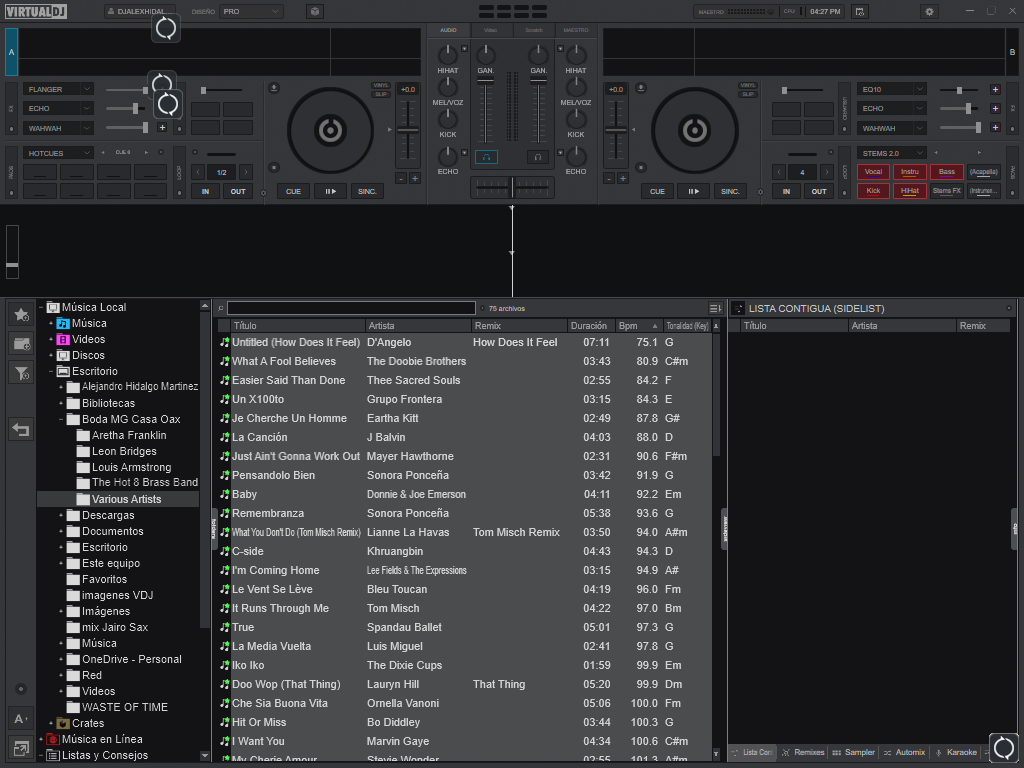Click the right channel headphone cue icon
Screen dimensions: 1024x768
coord(537,157)
